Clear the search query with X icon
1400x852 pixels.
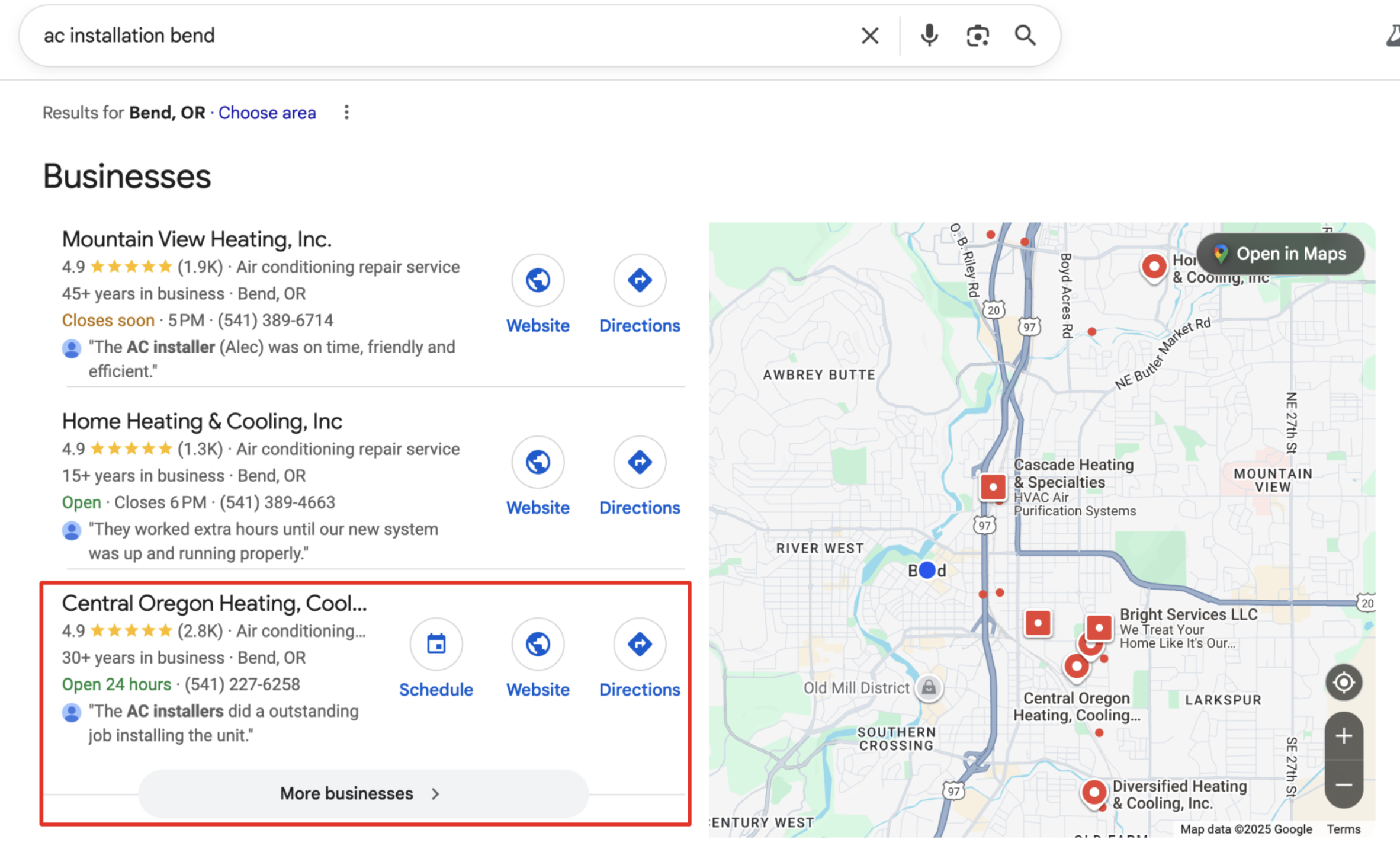point(869,36)
